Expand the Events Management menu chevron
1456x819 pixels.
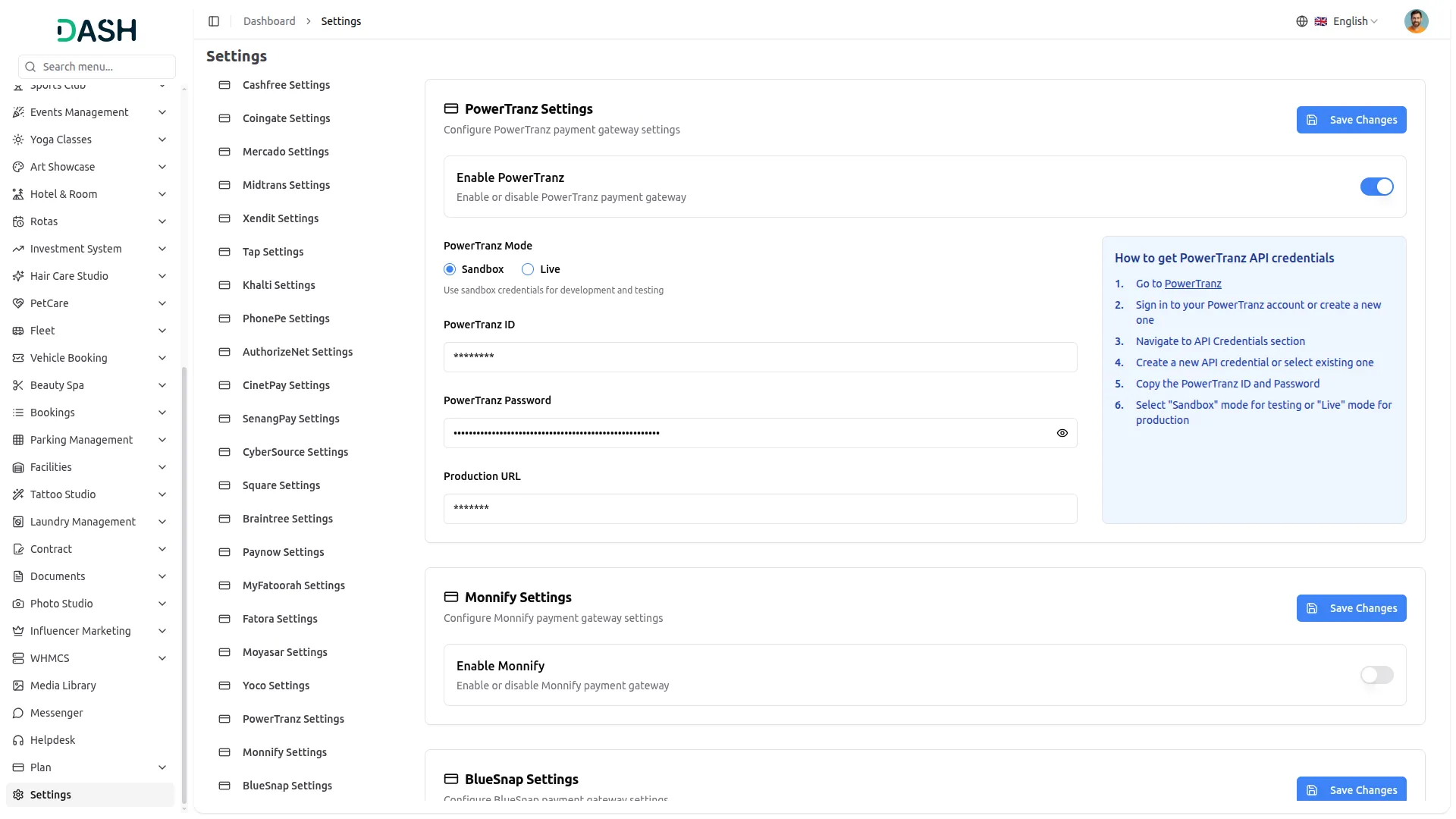tap(162, 112)
